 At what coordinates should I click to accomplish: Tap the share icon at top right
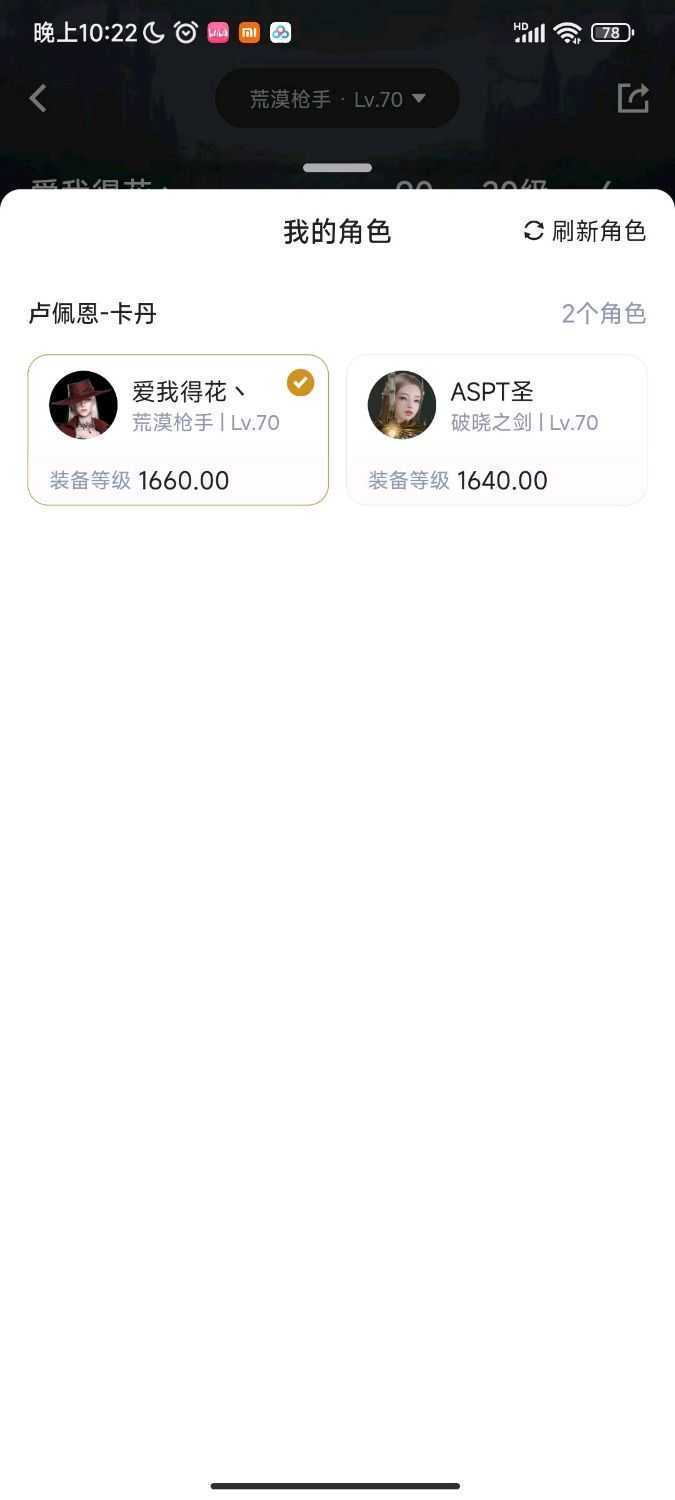(x=633, y=98)
